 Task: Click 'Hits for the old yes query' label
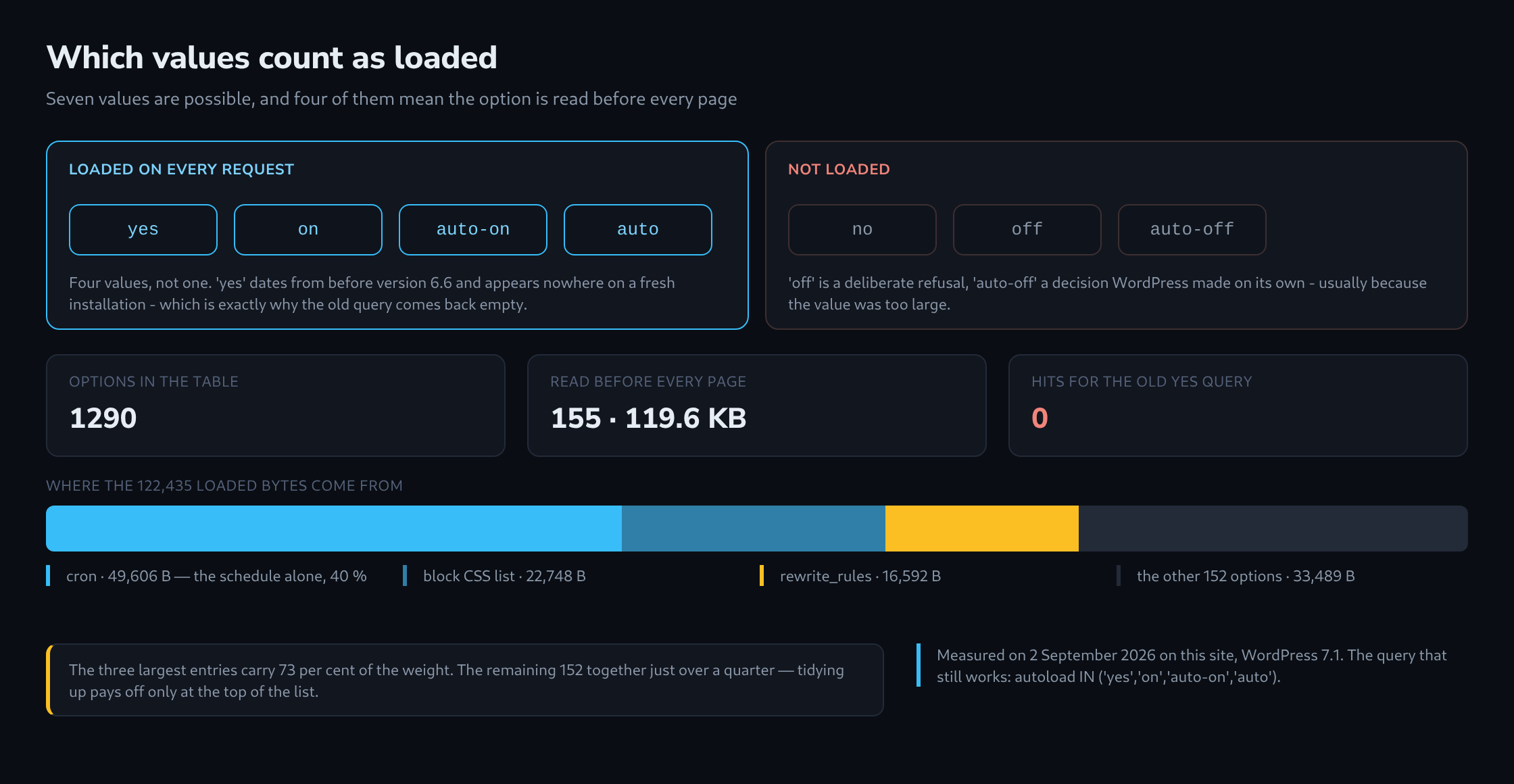[x=1142, y=382]
